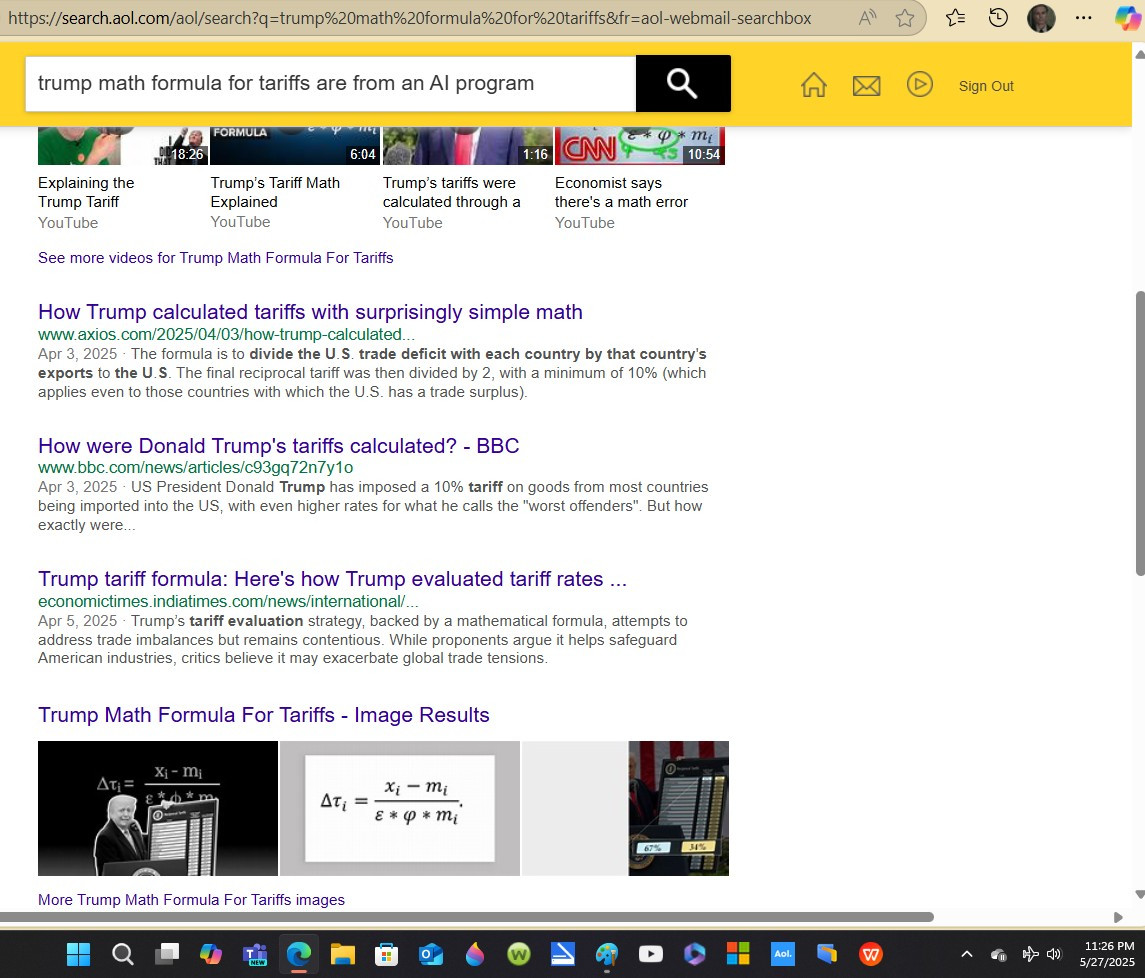Image resolution: width=1145 pixels, height=978 pixels.
Task: Click the vertical scrollbar down arrow
Action: point(1139,894)
